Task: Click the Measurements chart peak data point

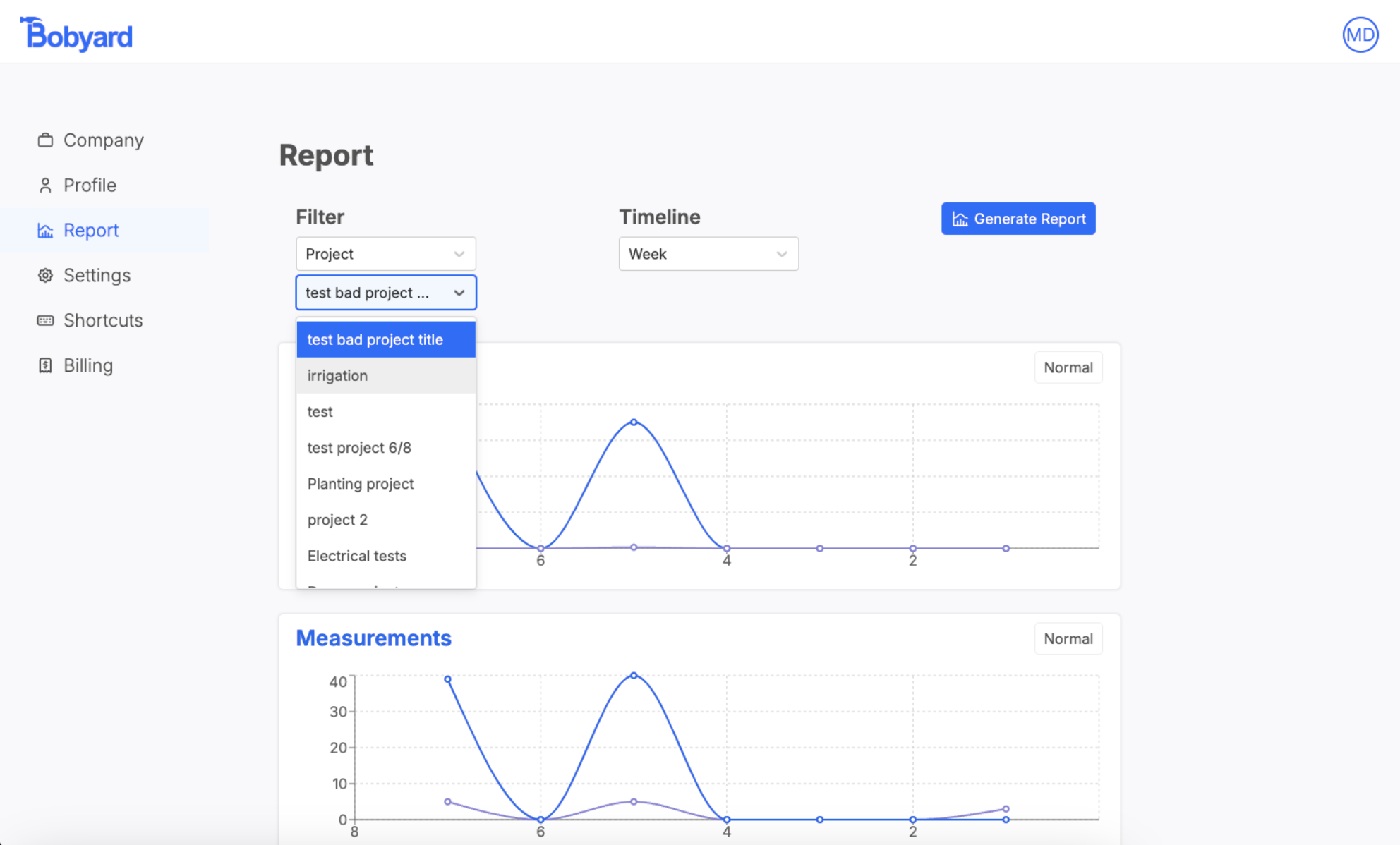Action: tap(634, 676)
